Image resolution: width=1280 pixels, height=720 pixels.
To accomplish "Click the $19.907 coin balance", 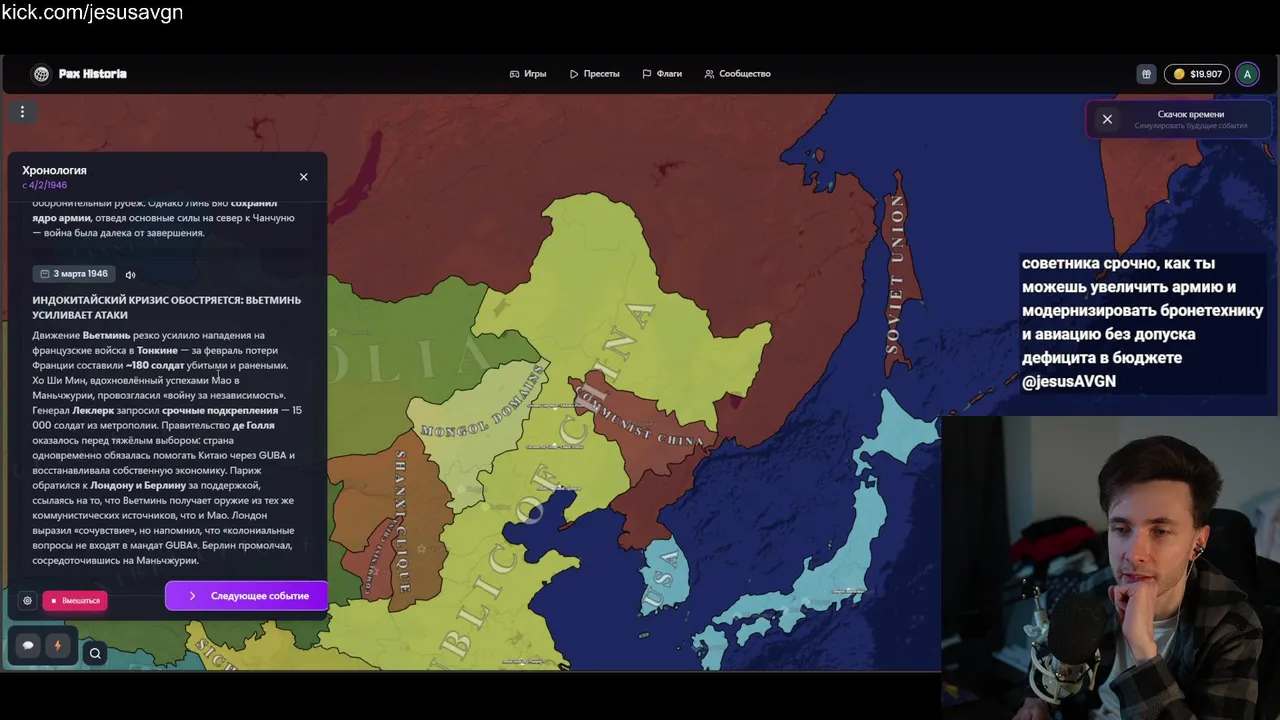I will pos(1197,74).
